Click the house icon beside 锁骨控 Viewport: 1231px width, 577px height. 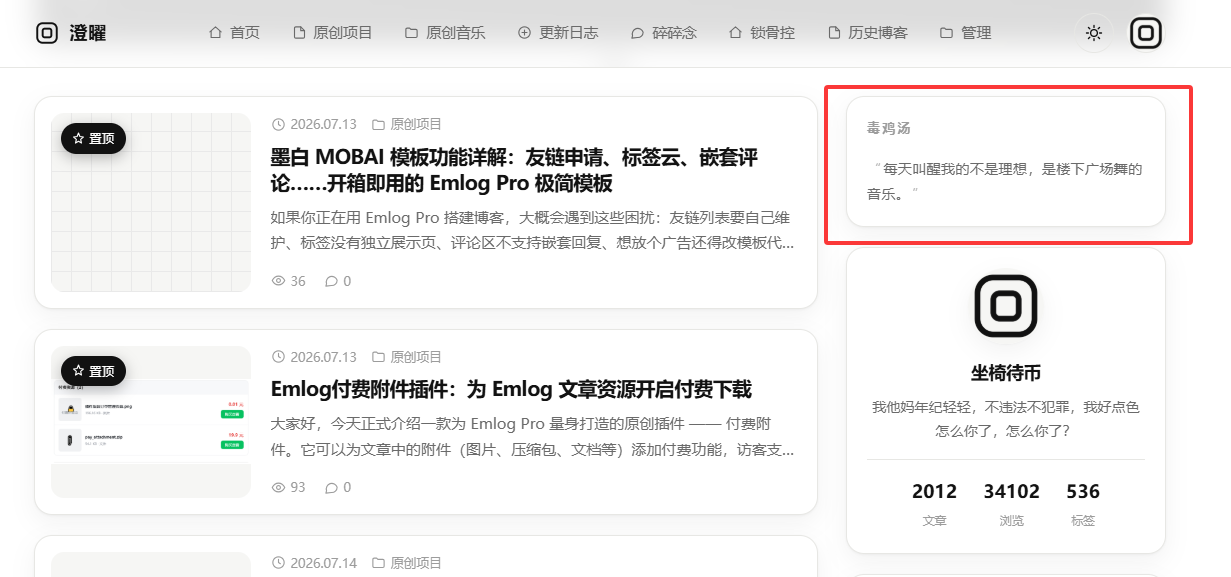click(736, 33)
